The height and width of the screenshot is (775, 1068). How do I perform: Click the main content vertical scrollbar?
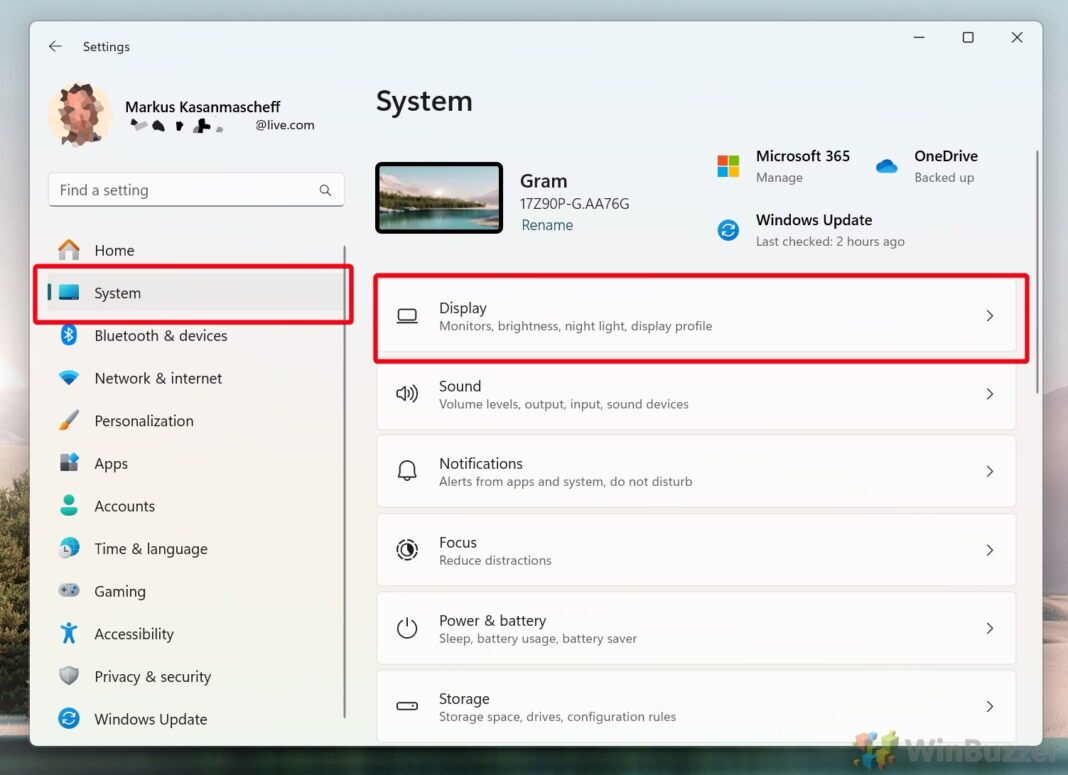(x=1037, y=271)
